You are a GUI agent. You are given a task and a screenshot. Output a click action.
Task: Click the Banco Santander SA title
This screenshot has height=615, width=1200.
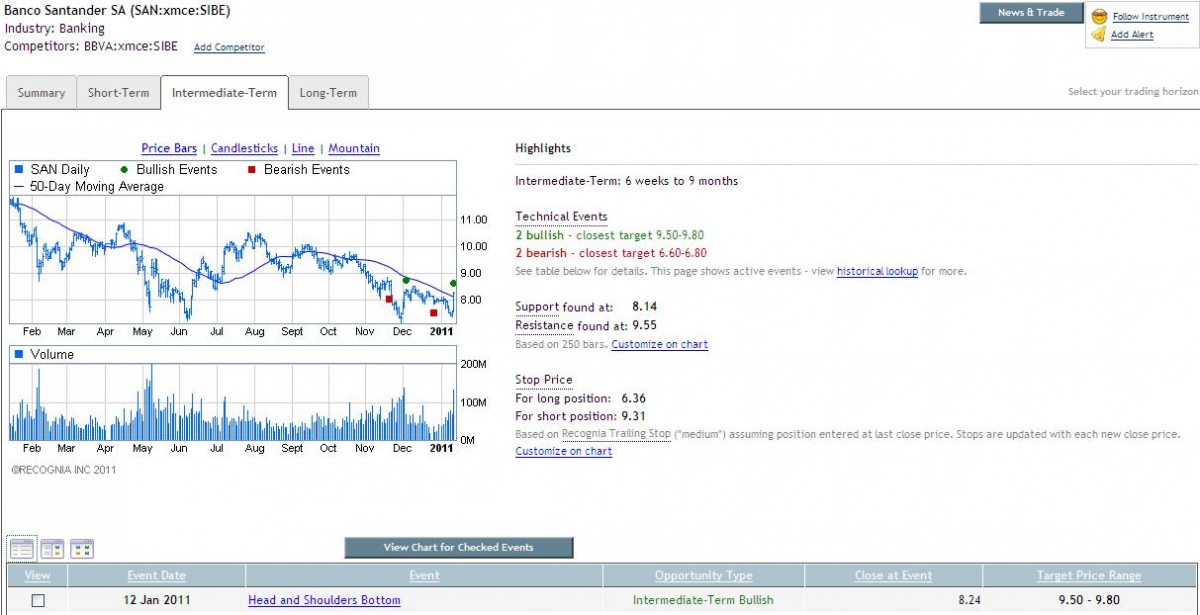[x=117, y=11]
